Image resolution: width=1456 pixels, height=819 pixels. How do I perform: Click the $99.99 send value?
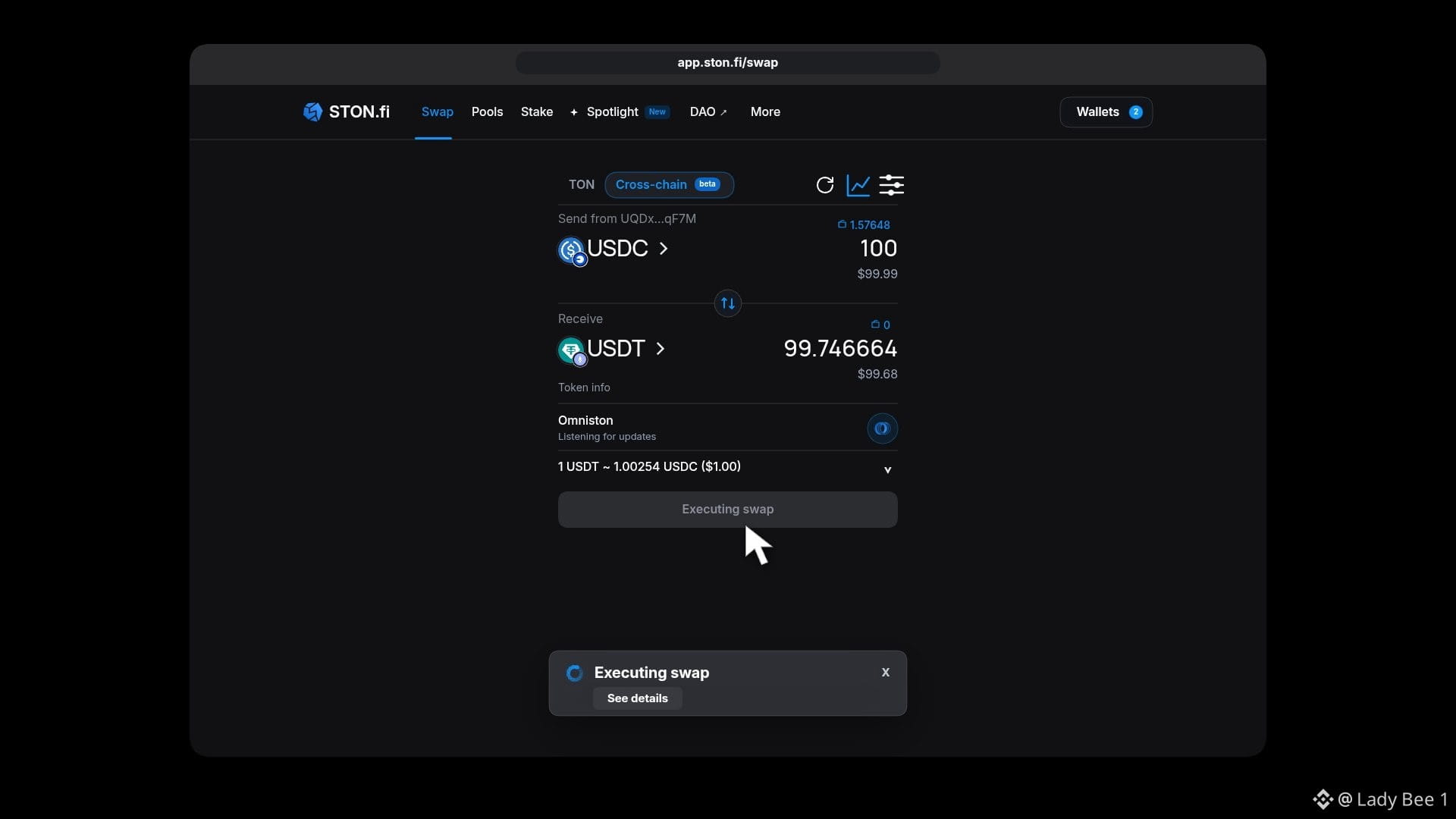pos(877,274)
